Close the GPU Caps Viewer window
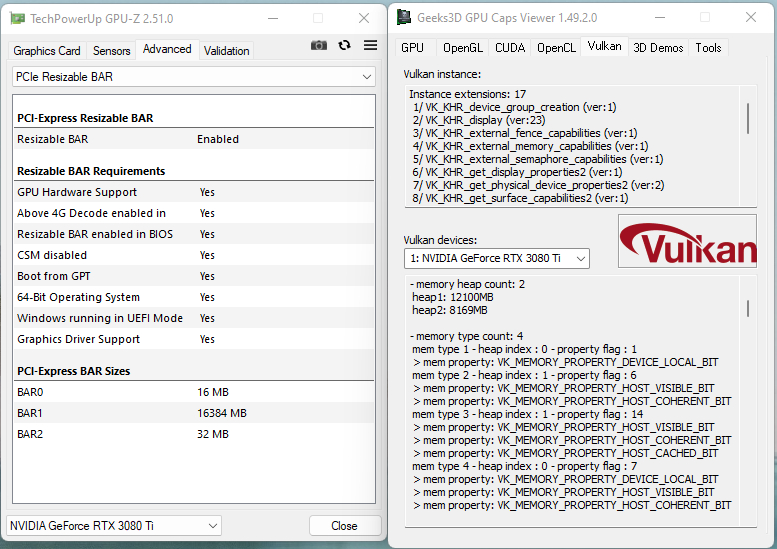 tap(751, 17)
